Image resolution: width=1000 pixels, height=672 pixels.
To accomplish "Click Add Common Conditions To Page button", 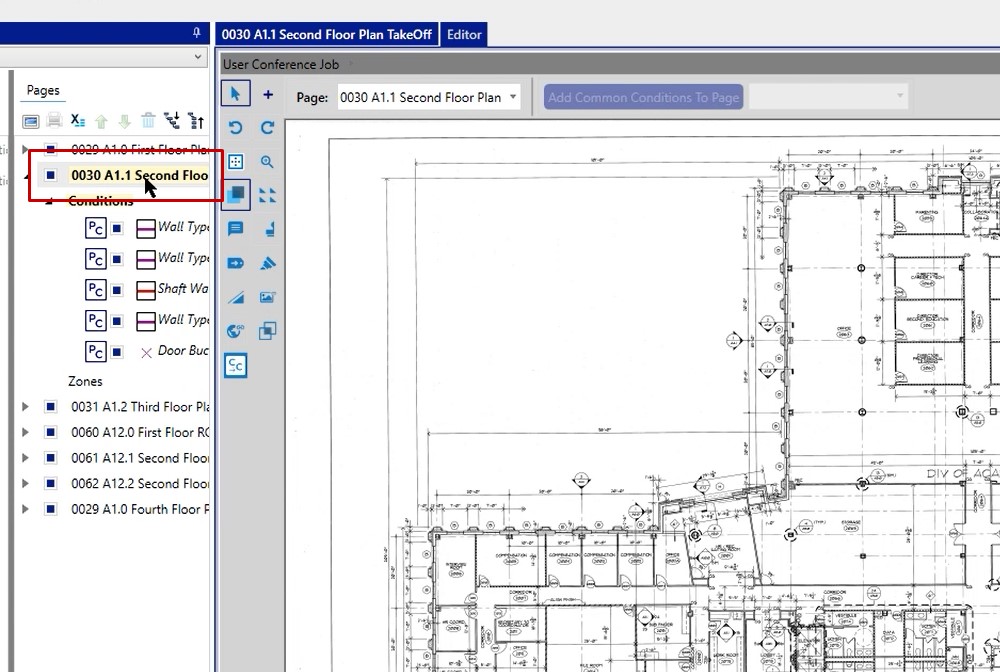I will (x=644, y=97).
